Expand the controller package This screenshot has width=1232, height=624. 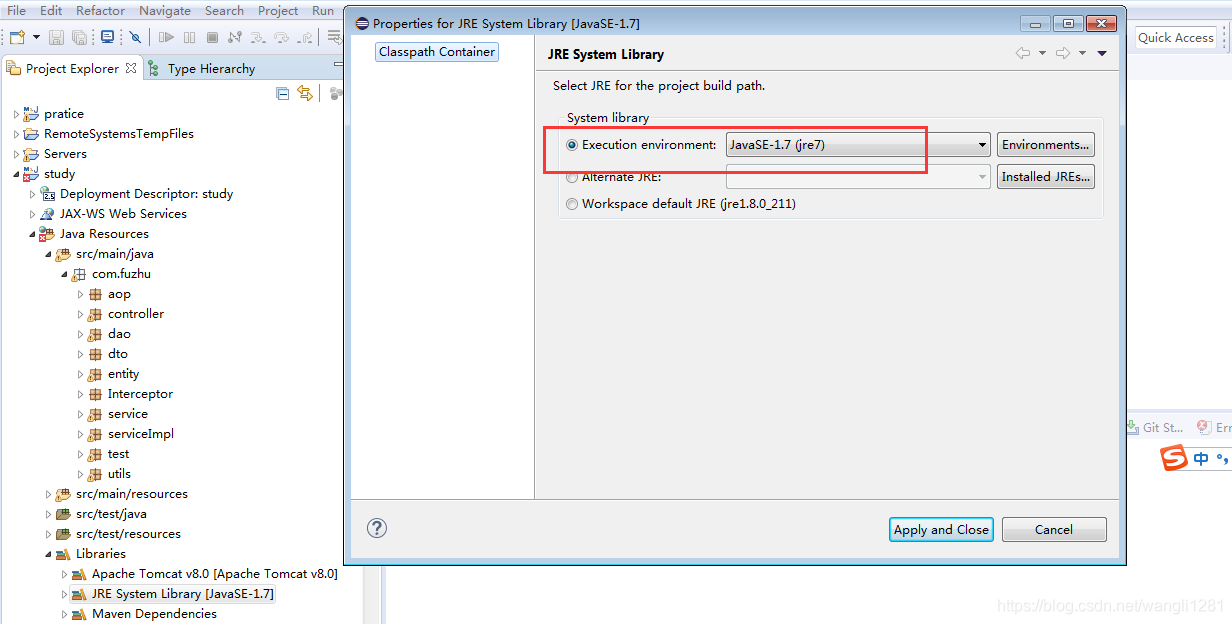click(x=80, y=314)
